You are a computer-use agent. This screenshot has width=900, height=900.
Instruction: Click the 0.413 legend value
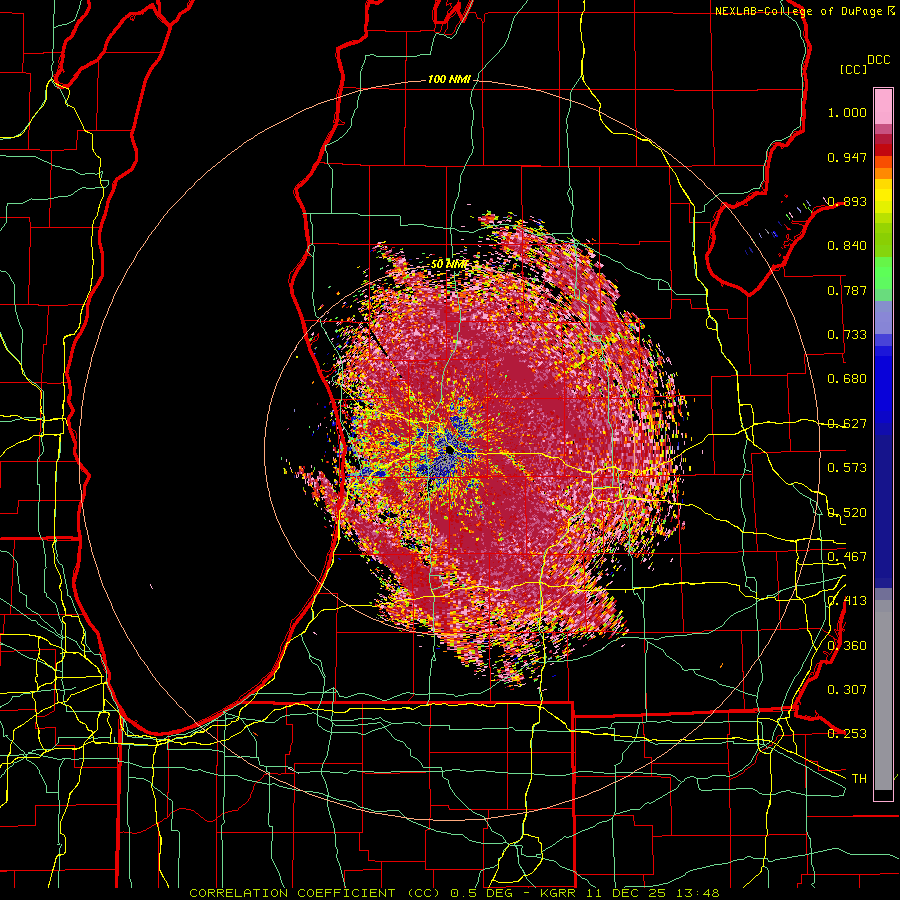[847, 601]
